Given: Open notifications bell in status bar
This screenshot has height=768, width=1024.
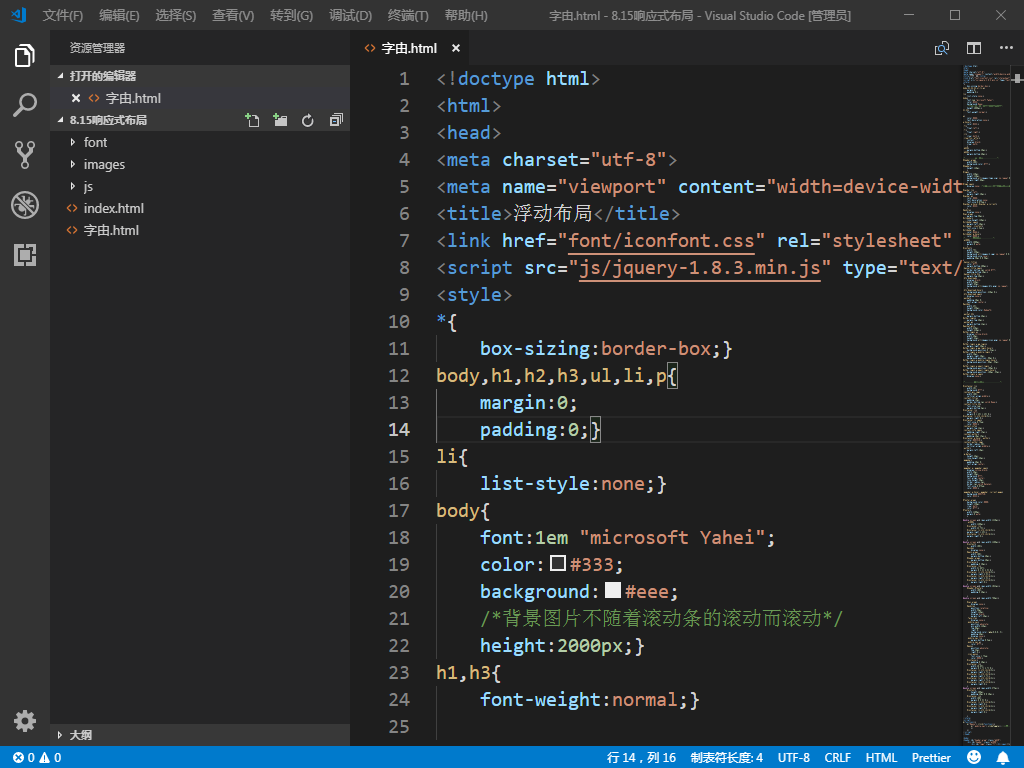Looking at the screenshot, I should [1002, 758].
